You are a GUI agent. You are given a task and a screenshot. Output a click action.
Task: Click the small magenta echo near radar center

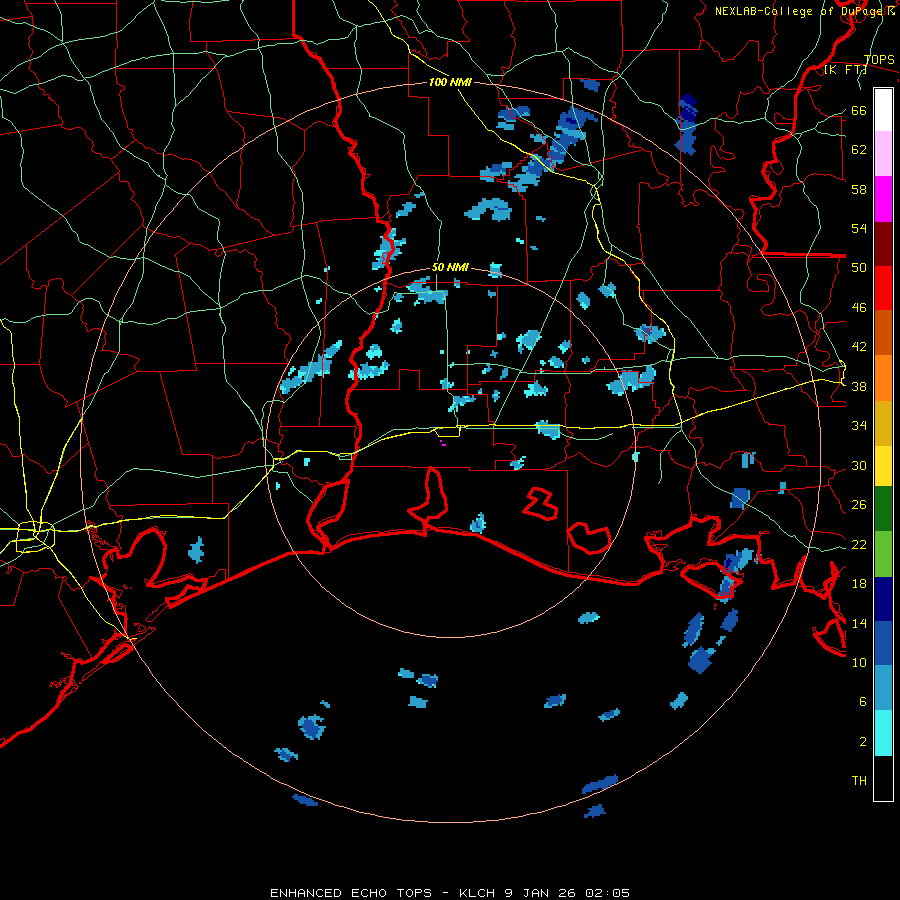(443, 443)
